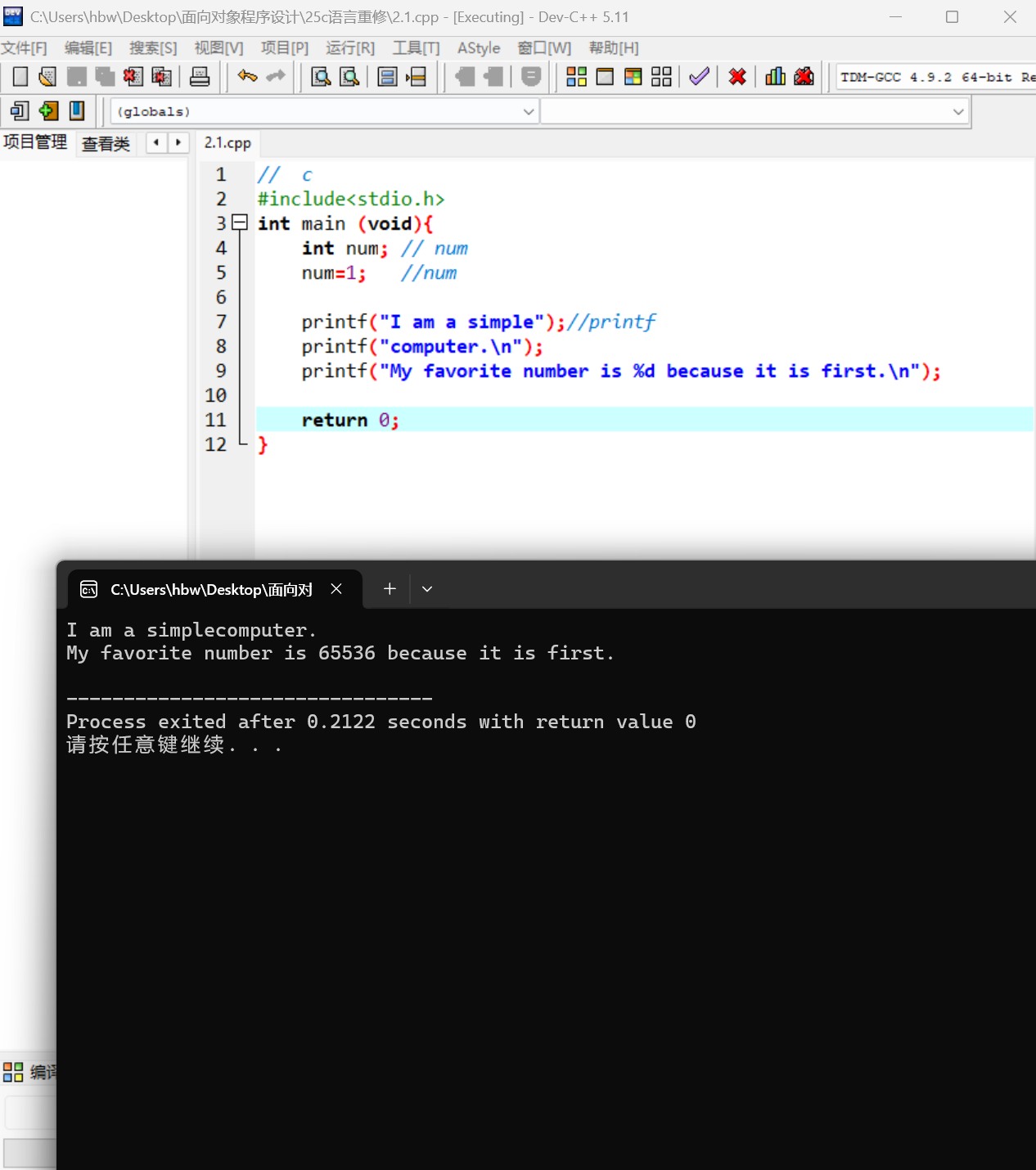Click the Rebuild All icon

pos(661,77)
